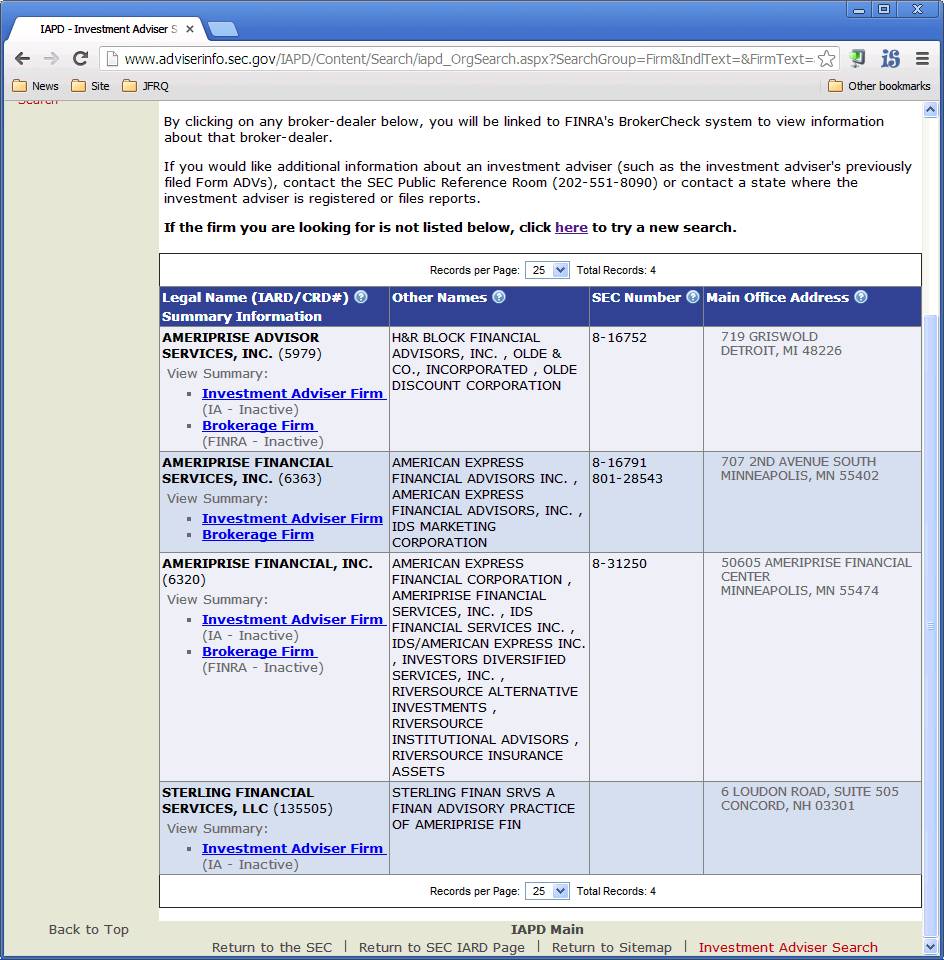Select the legal name AMERIPRISE ADVISOR SERVICES, INC.
The width and height of the screenshot is (944, 960).
point(241,345)
